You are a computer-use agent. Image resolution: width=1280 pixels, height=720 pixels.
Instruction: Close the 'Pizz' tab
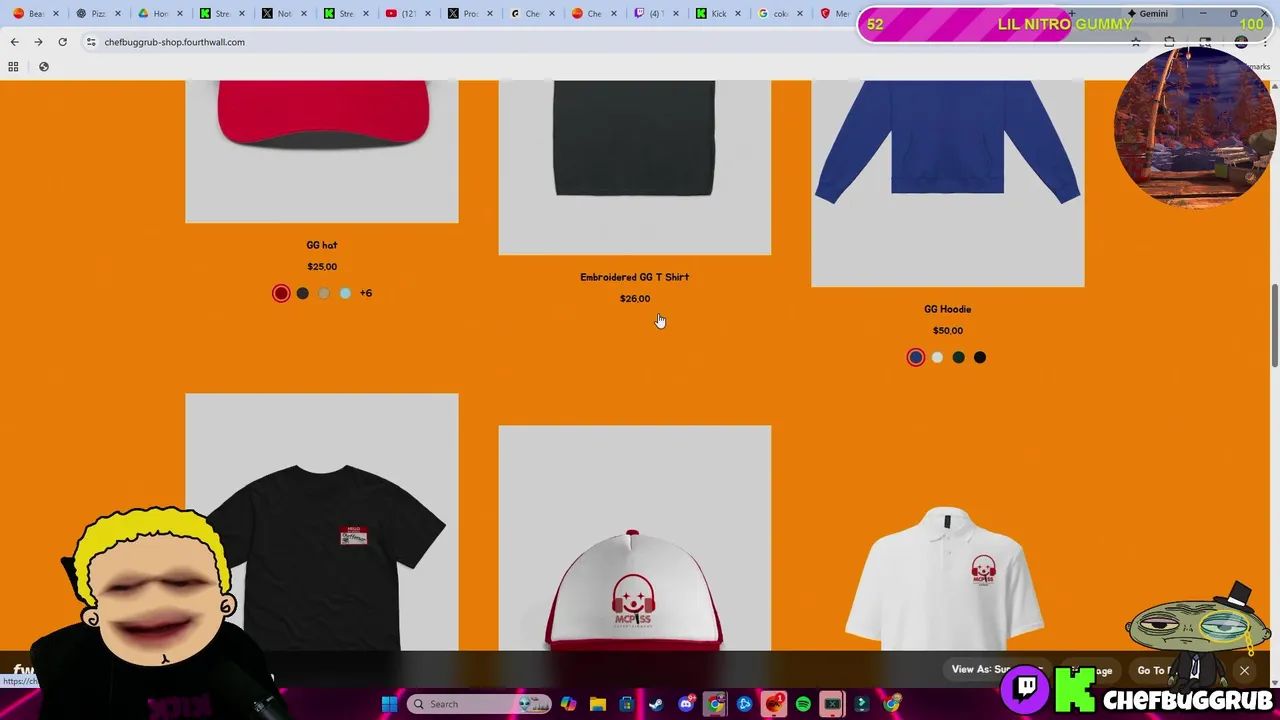118,13
